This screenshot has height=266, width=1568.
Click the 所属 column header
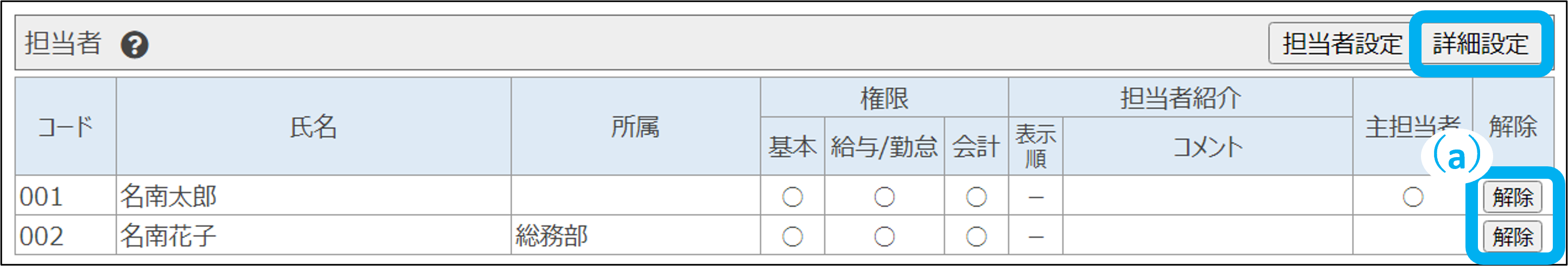(x=635, y=127)
